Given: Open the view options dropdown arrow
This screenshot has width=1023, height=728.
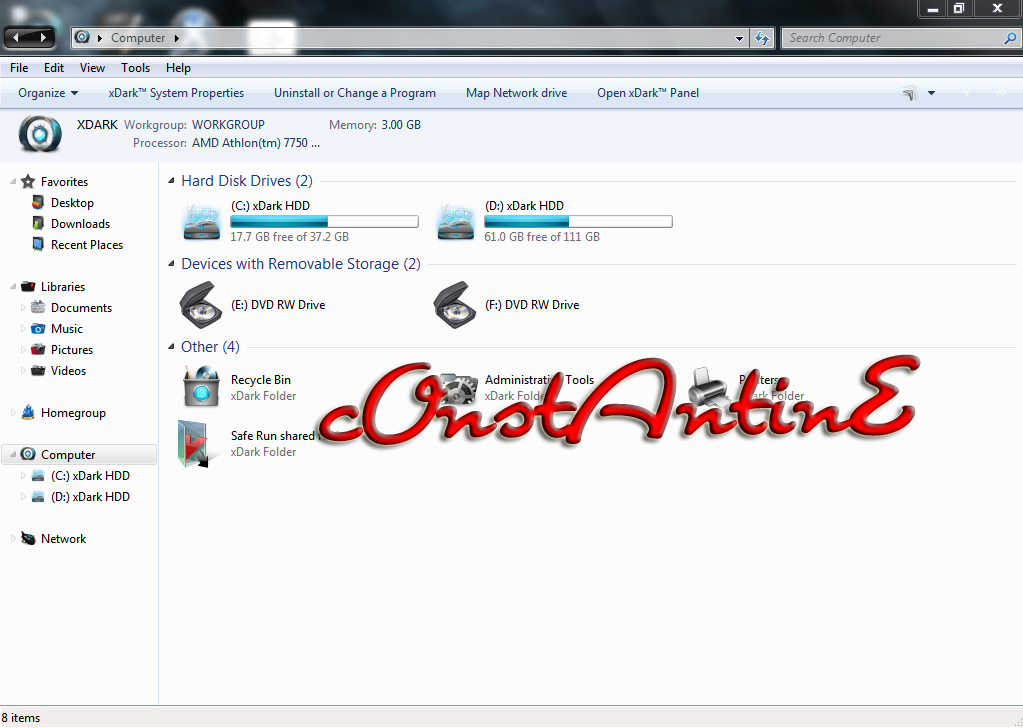Looking at the screenshot, I should tap(932, 93).
